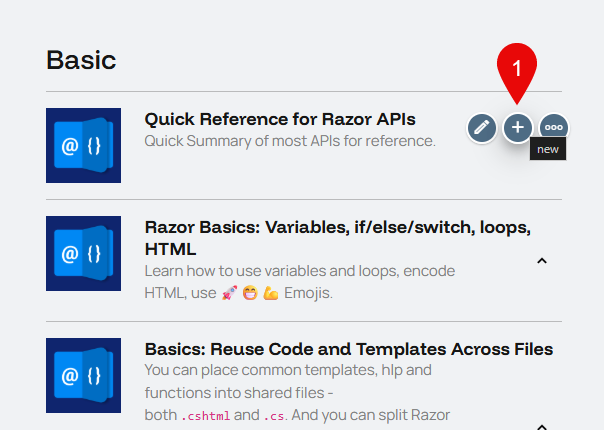Click the pencil edit icon for Quick Reference

point(482,127)
